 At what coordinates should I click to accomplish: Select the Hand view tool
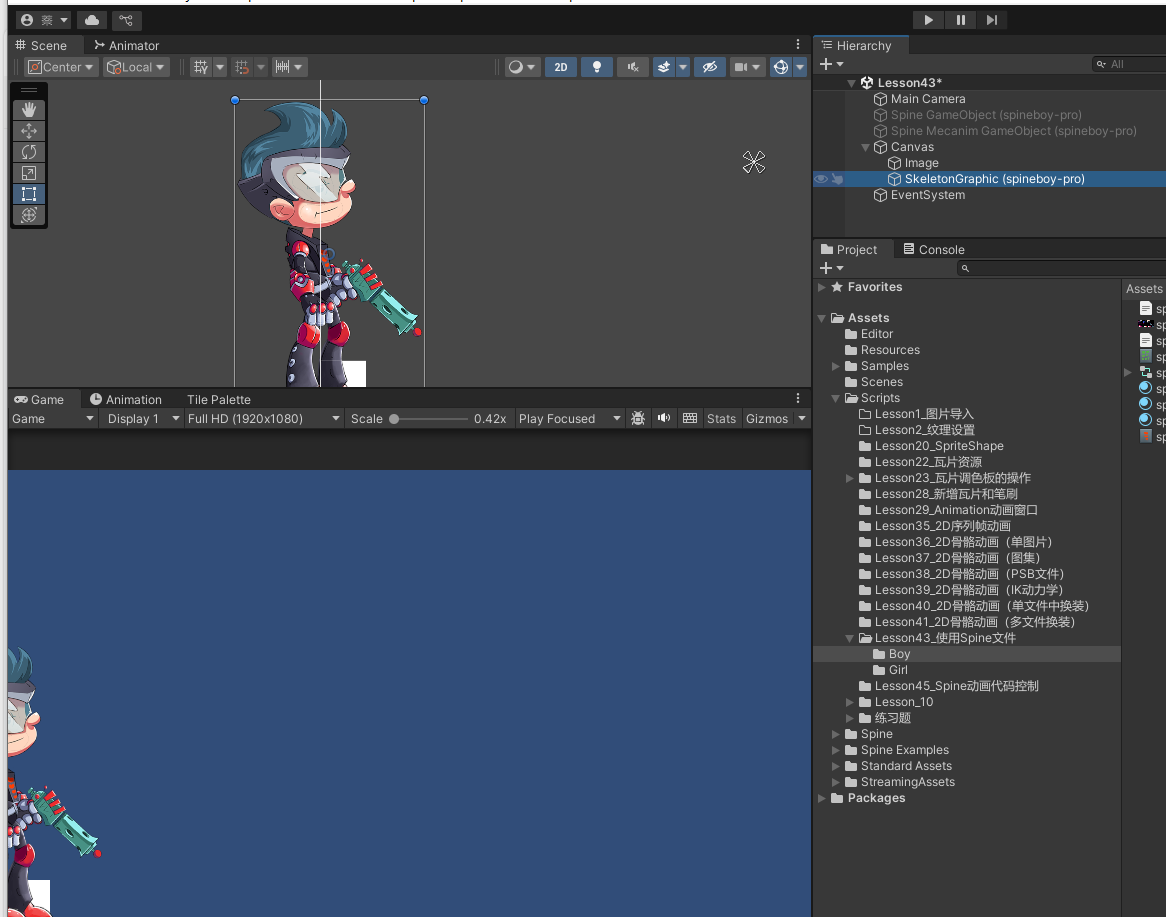point(29,110)
